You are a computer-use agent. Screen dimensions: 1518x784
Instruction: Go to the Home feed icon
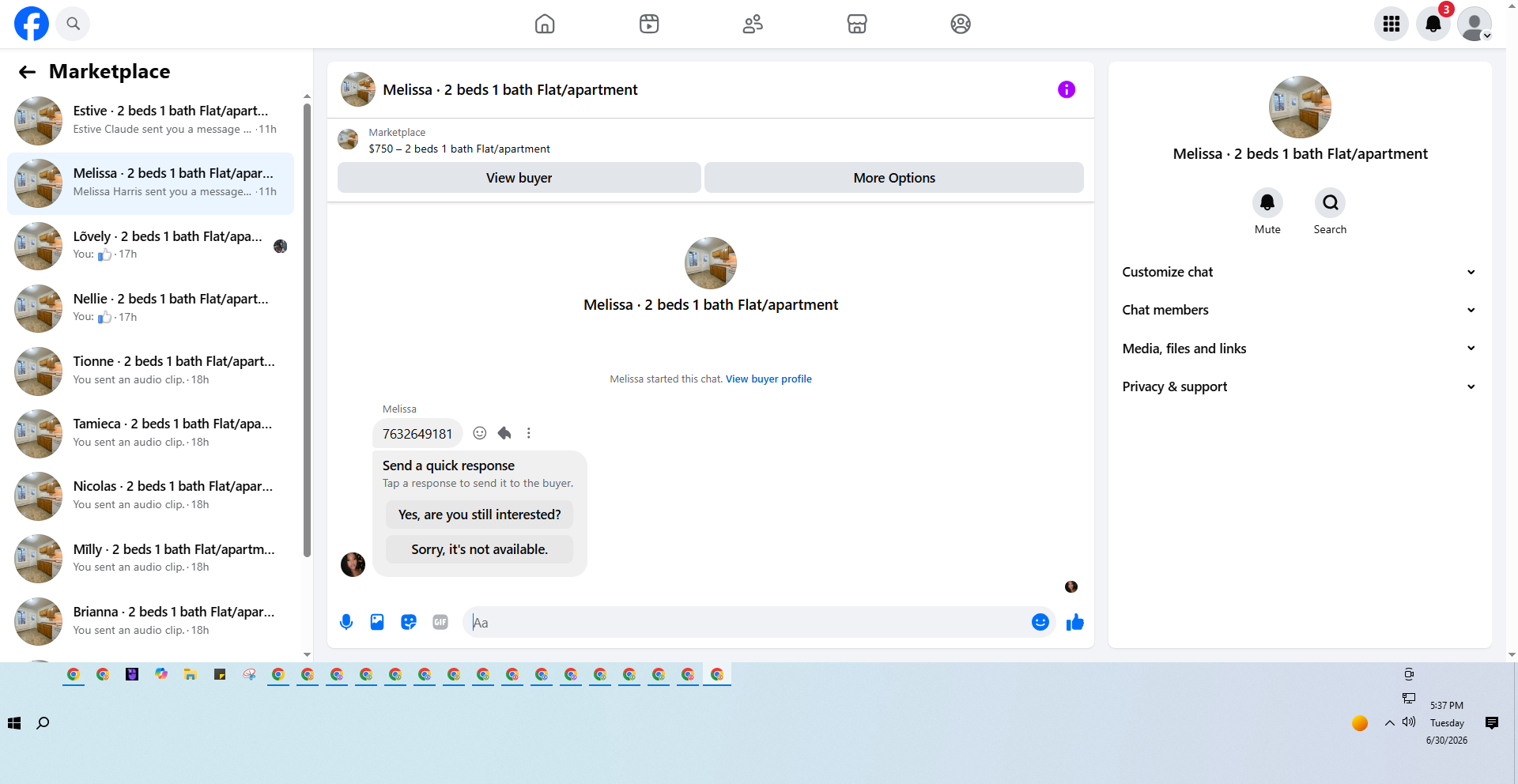coord(545,24)
